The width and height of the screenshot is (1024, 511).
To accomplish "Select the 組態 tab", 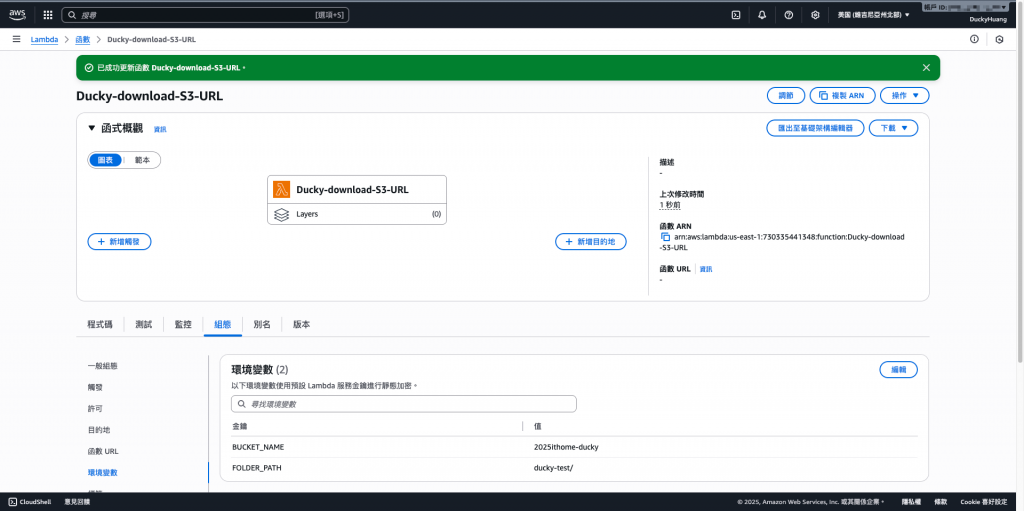I will (x=223, y=324).
